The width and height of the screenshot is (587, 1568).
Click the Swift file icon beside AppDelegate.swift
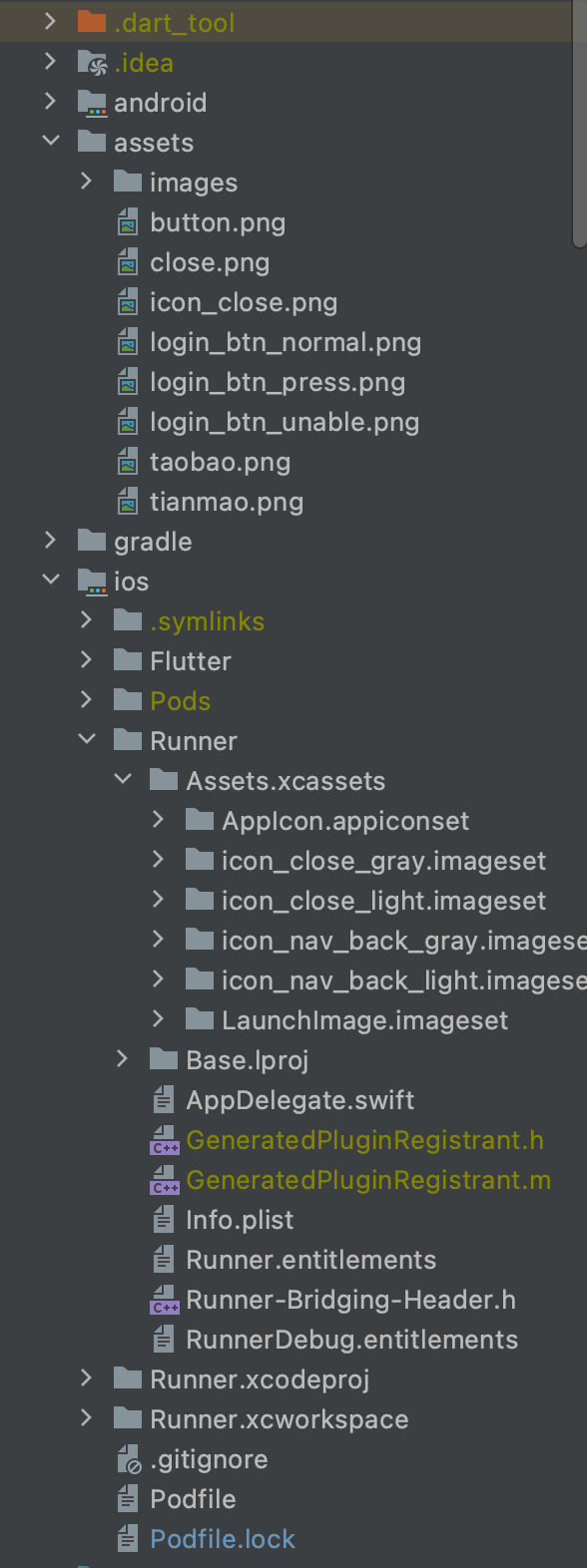162,1099
